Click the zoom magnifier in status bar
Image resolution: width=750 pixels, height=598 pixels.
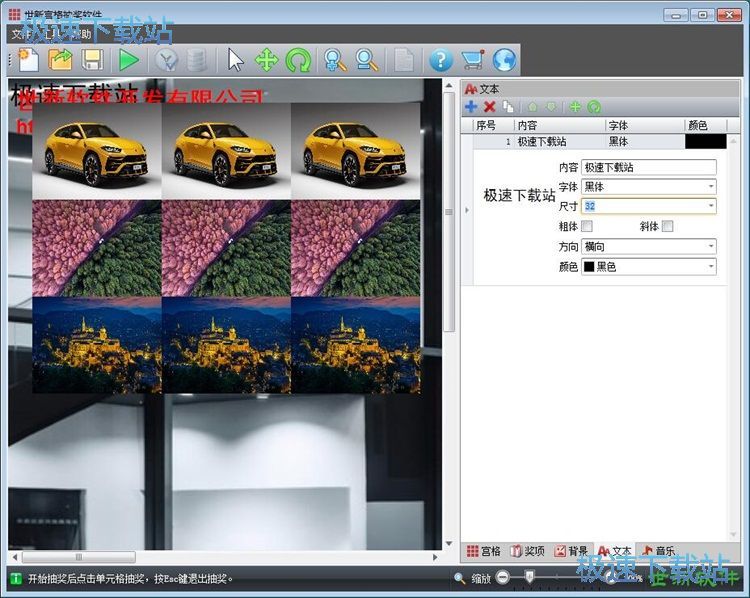click(460, 578)
